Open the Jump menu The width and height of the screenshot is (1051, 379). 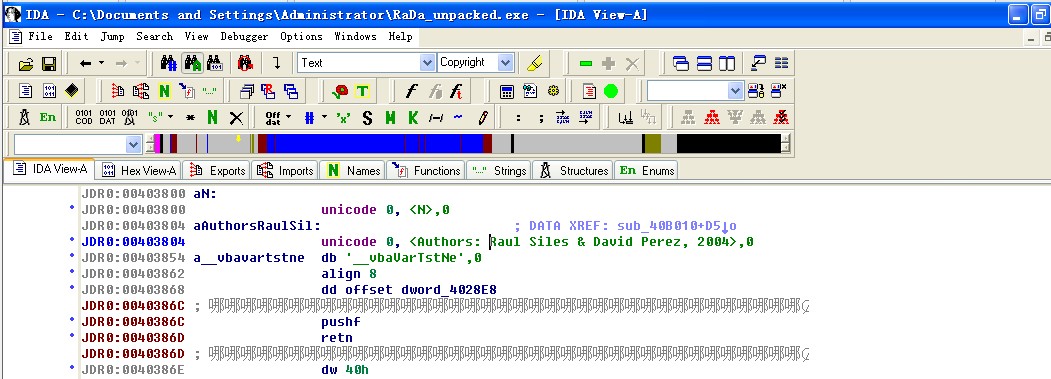tap(113, 36)
